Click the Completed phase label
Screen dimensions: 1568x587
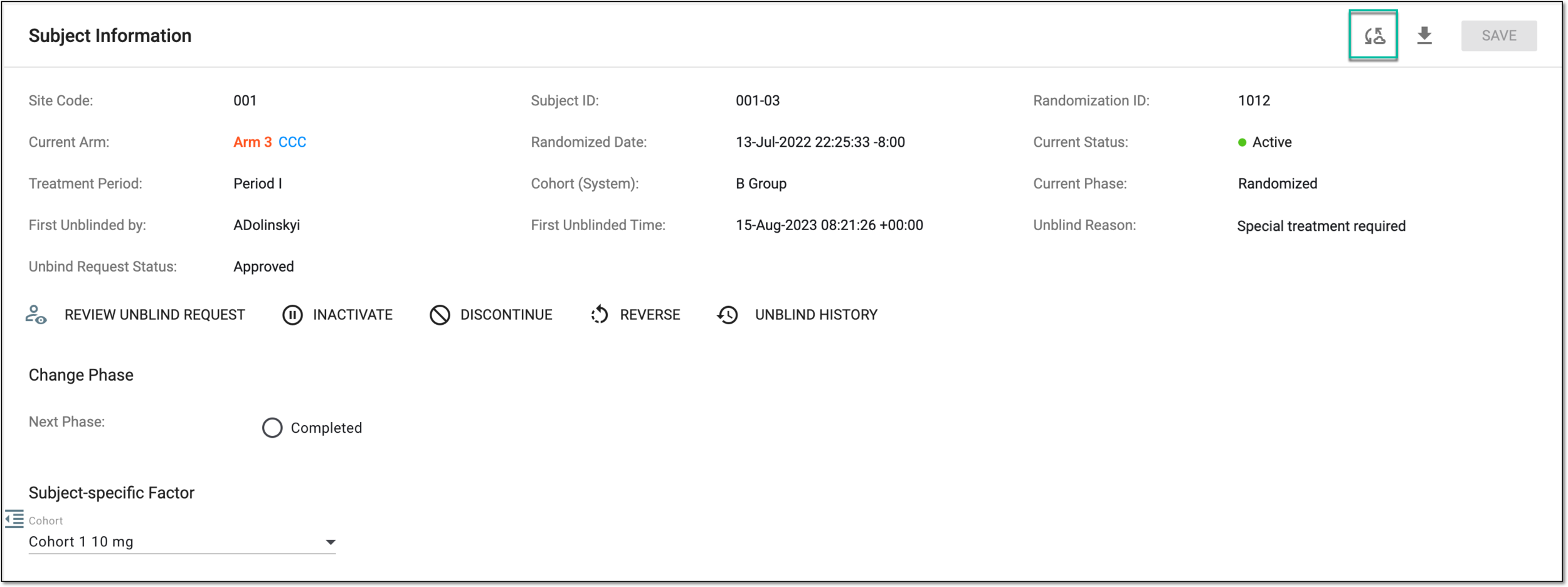[x=326, y=428]
